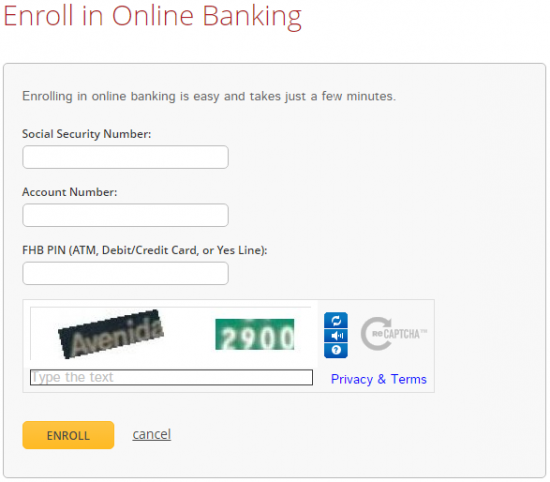The width and height of the screenshot is (550, 482).
Task: Click the 'Enroll in Online Banking' heading
Action: point(153,16)
